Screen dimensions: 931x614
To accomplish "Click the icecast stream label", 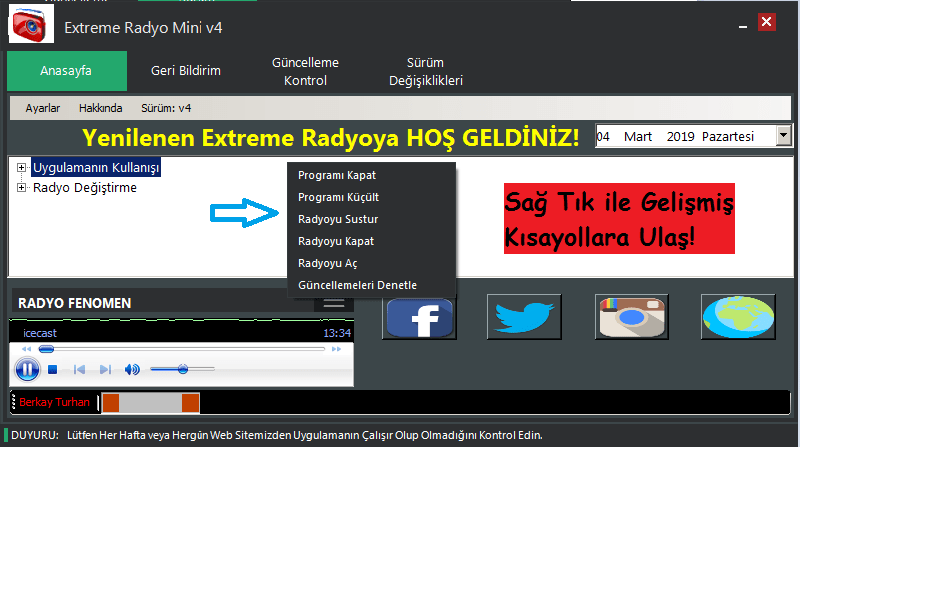I will click(40, 333).
